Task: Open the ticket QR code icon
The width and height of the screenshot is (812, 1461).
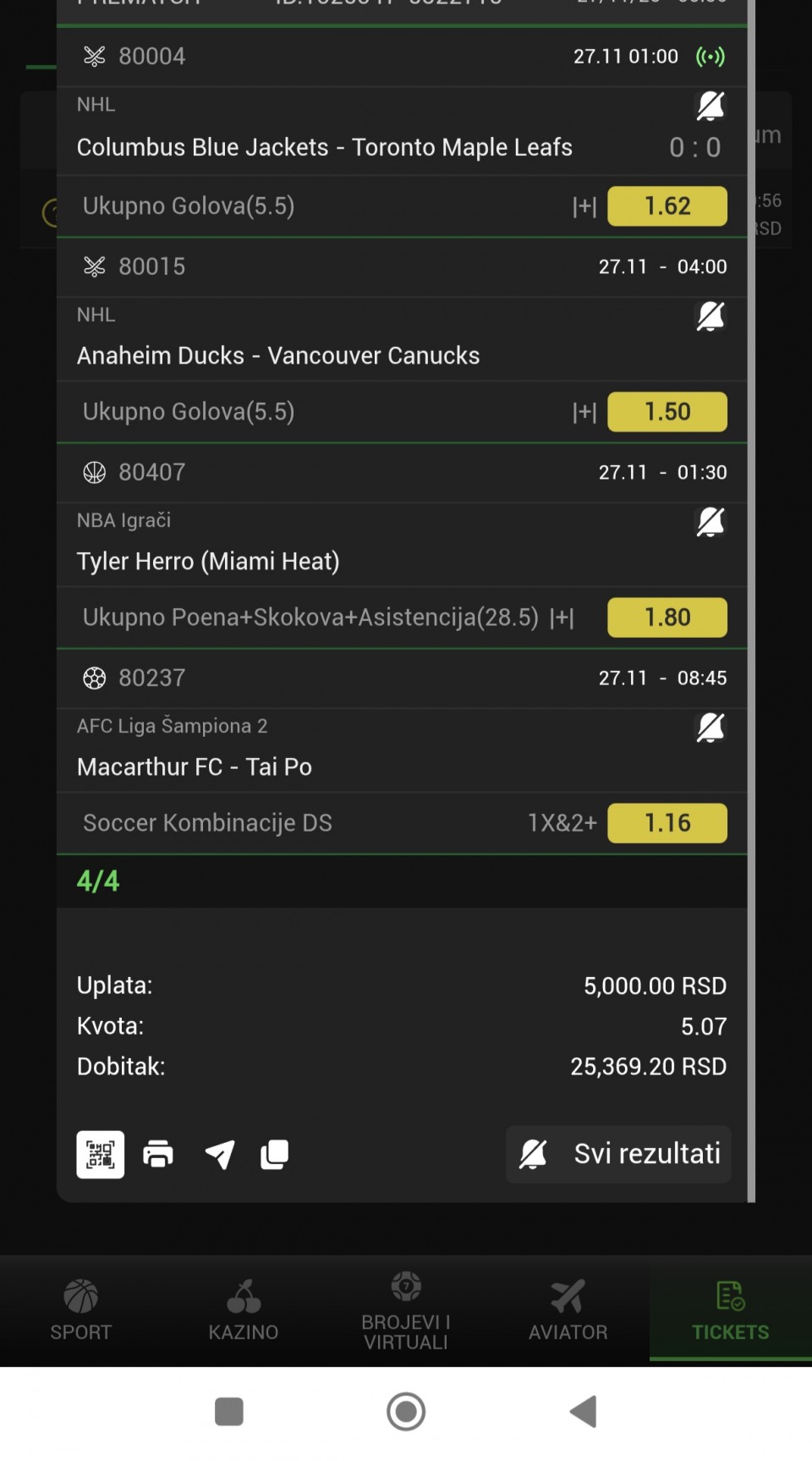Action: click(100, 1154)
